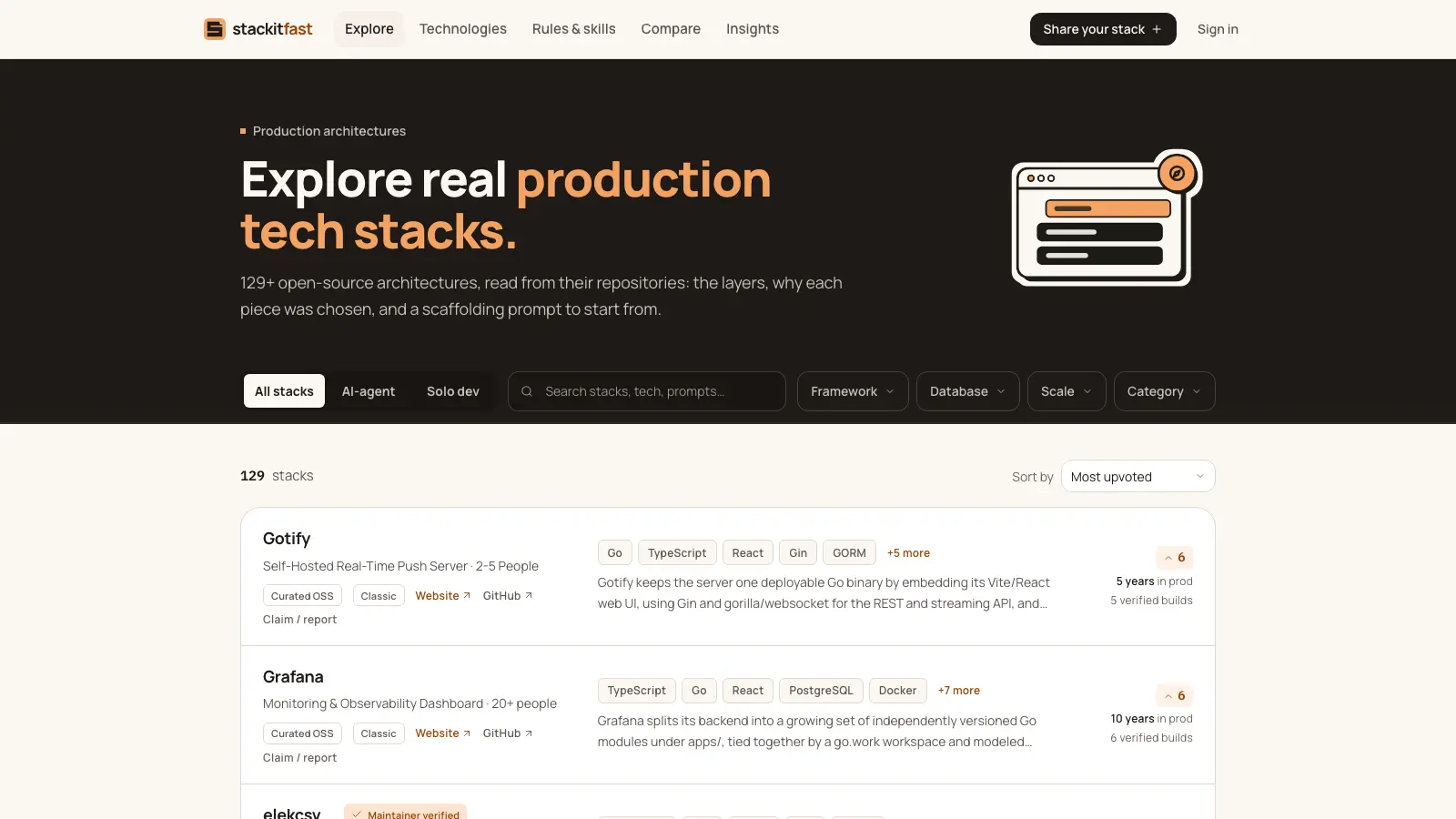Screen dimensions: 1456x819
Task: Click Claim / report under Grafana
Action: point(299,758)
